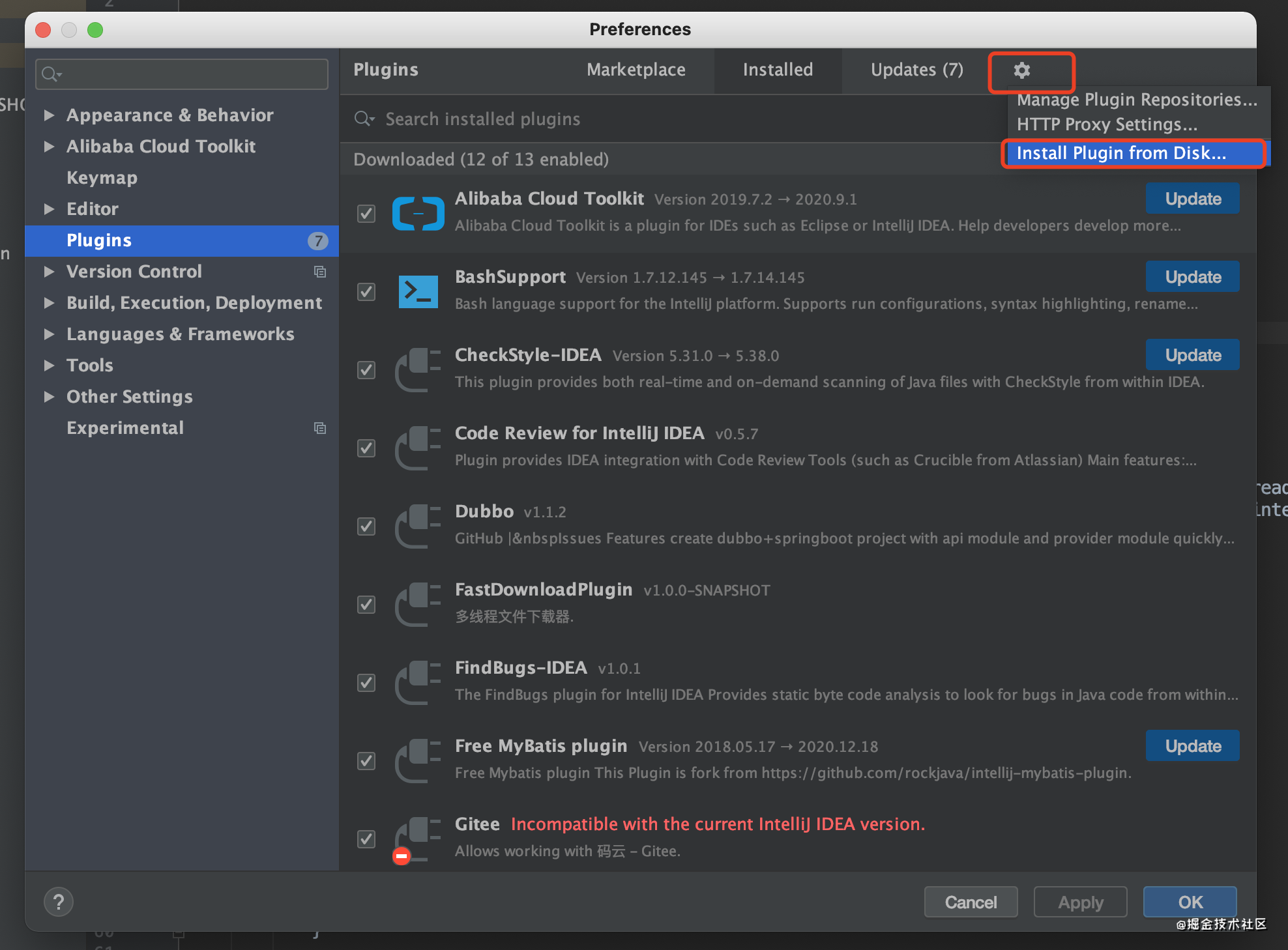Click the search magnifier in settings search box
Image resolution: width=1288 pixels, height=950 pixels.
click(50, 74)
